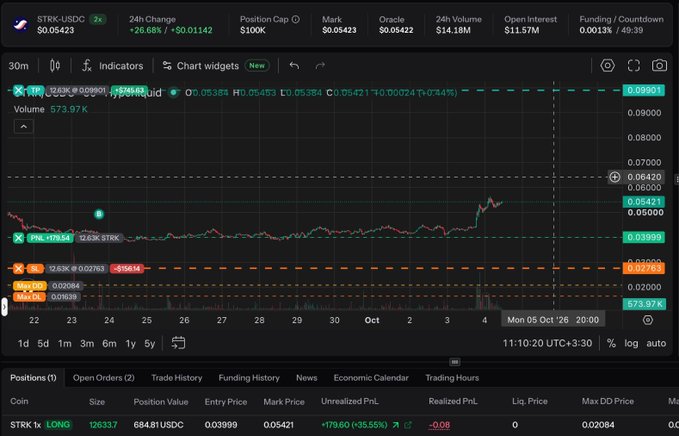
Task: Set chart range to 1m
Action: click(65, 343)
